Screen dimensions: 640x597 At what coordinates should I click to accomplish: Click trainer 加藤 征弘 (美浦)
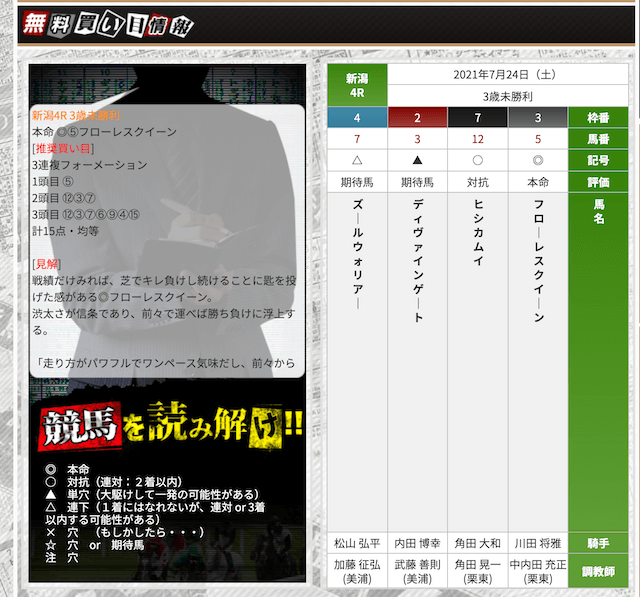357,571
